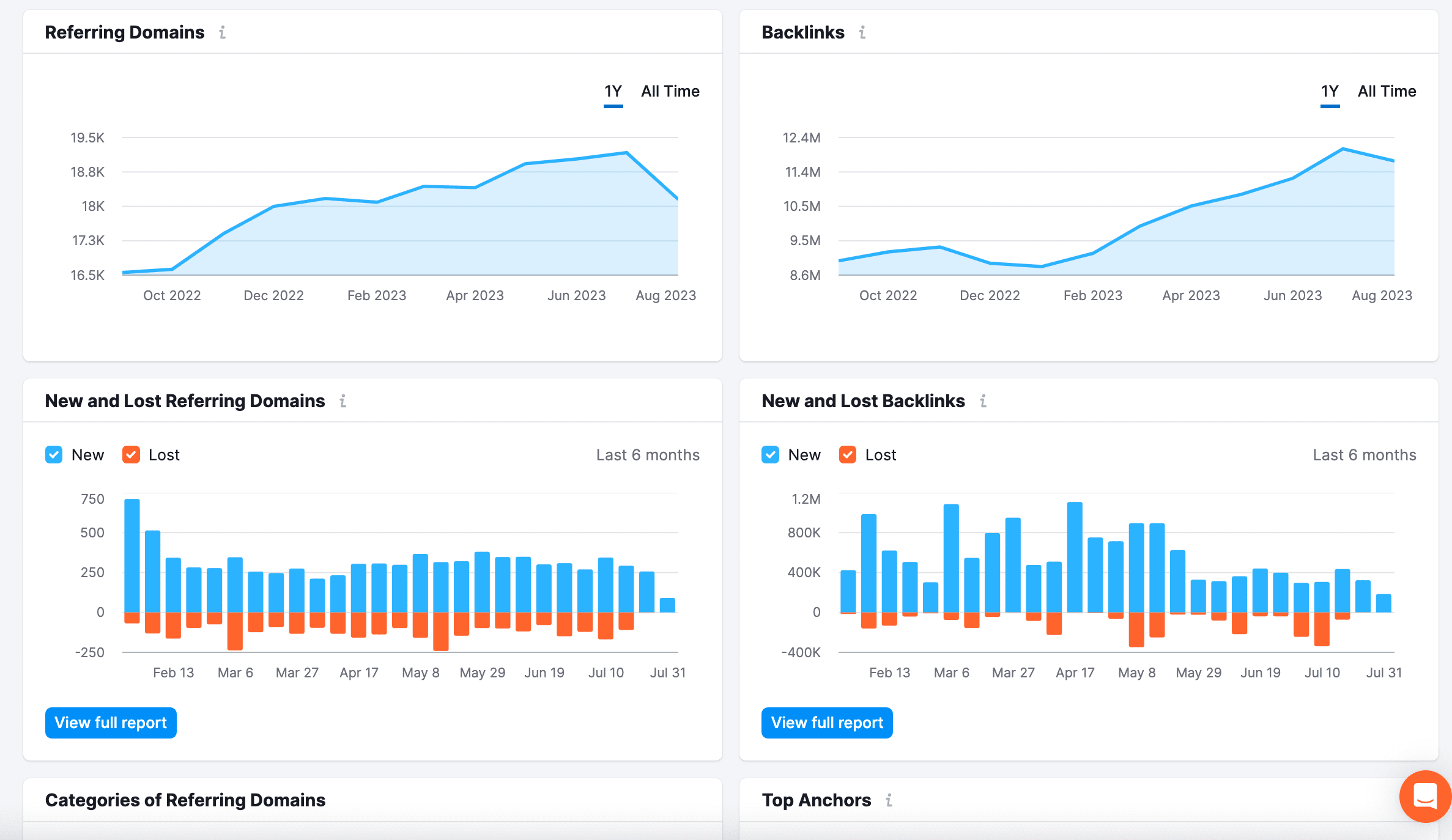Click the chat support icon bottom right
Screen dimensions: 1452x840
(x=1420, y=799)
